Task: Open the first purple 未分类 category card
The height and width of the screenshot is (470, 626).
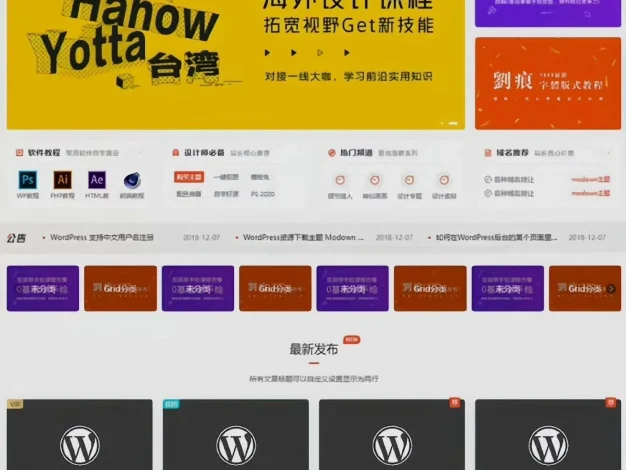Action: 43,288
